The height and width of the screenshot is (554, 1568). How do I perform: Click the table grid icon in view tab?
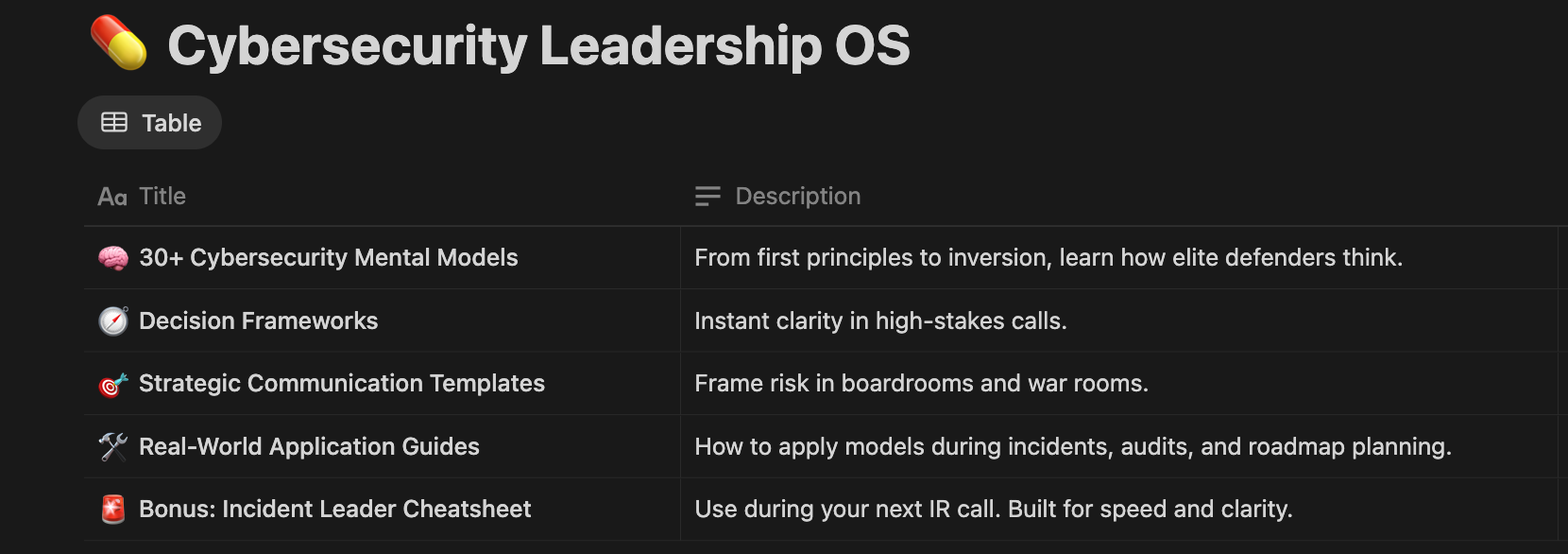click(x=114, y=123)
